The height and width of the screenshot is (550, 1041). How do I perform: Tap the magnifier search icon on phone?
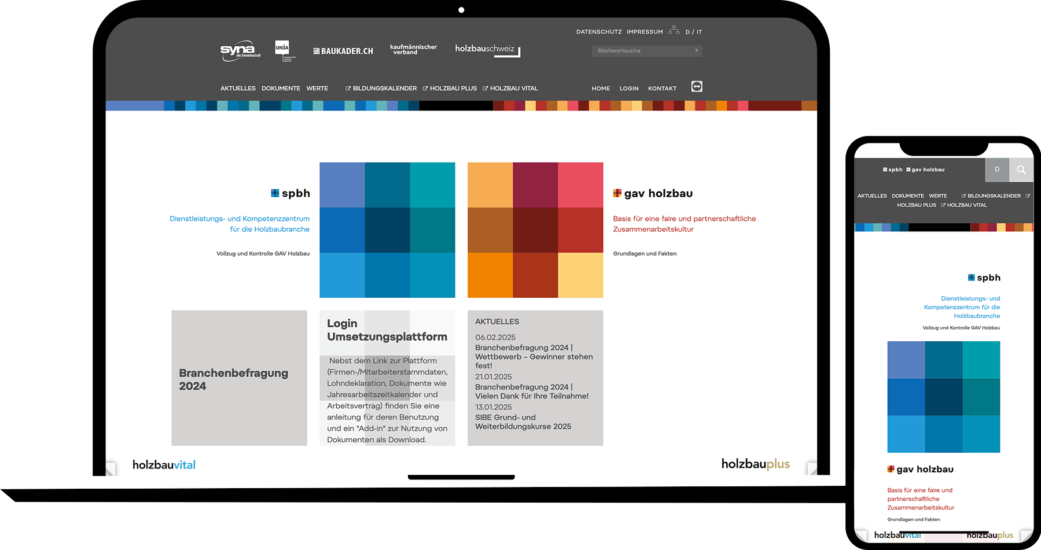[1021, 170]
